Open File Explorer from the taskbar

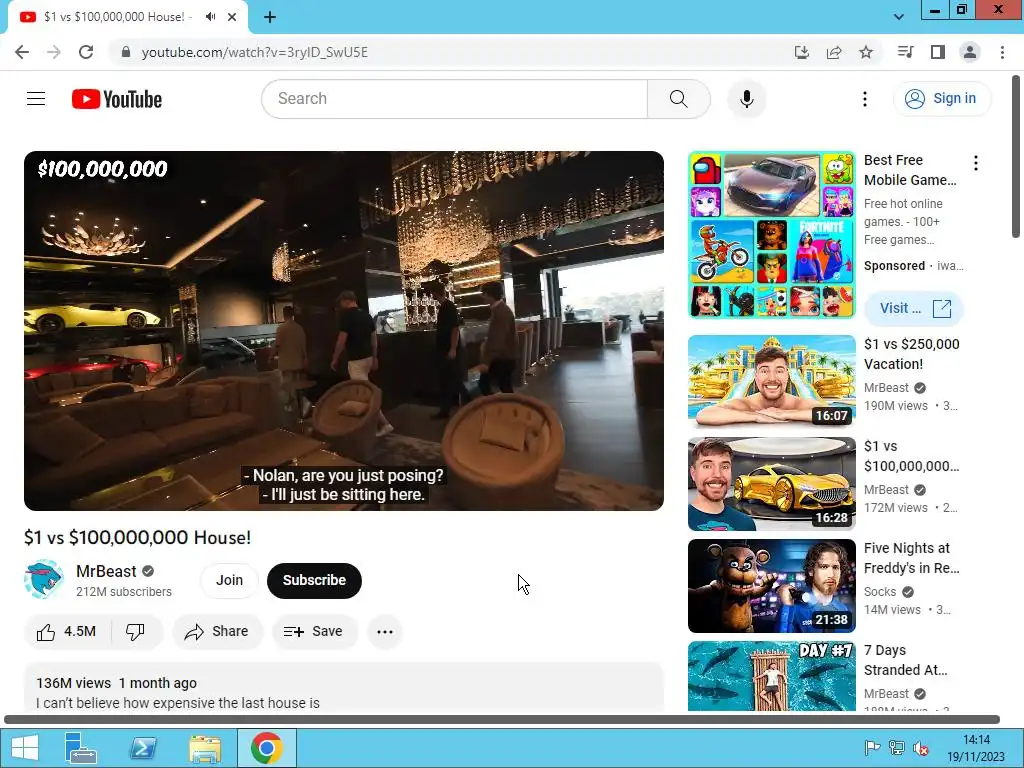205,748
